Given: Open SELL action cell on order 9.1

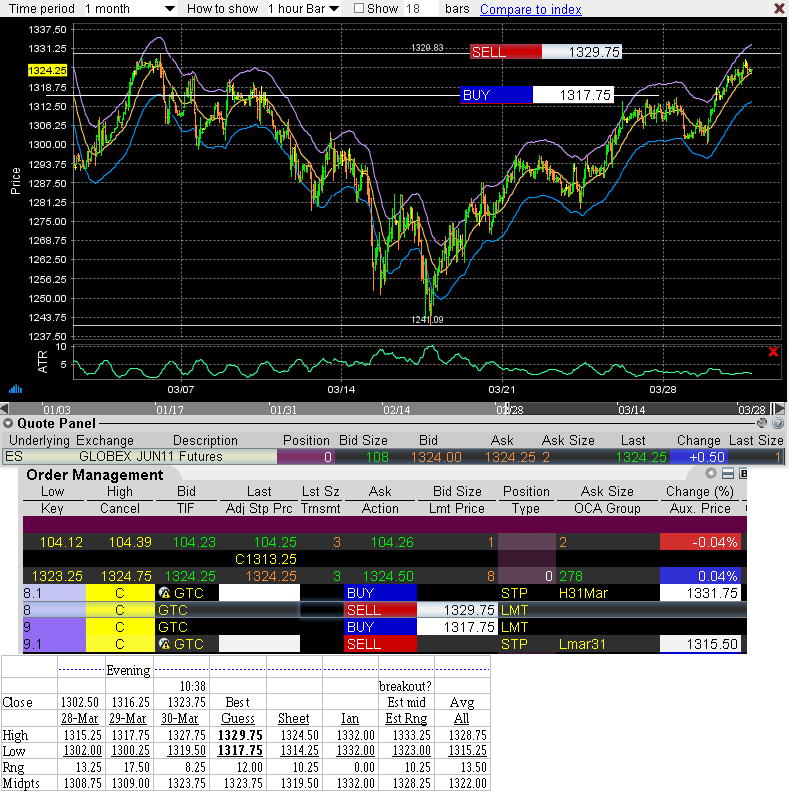Looking at the screenshot, I should click(380, 644).
